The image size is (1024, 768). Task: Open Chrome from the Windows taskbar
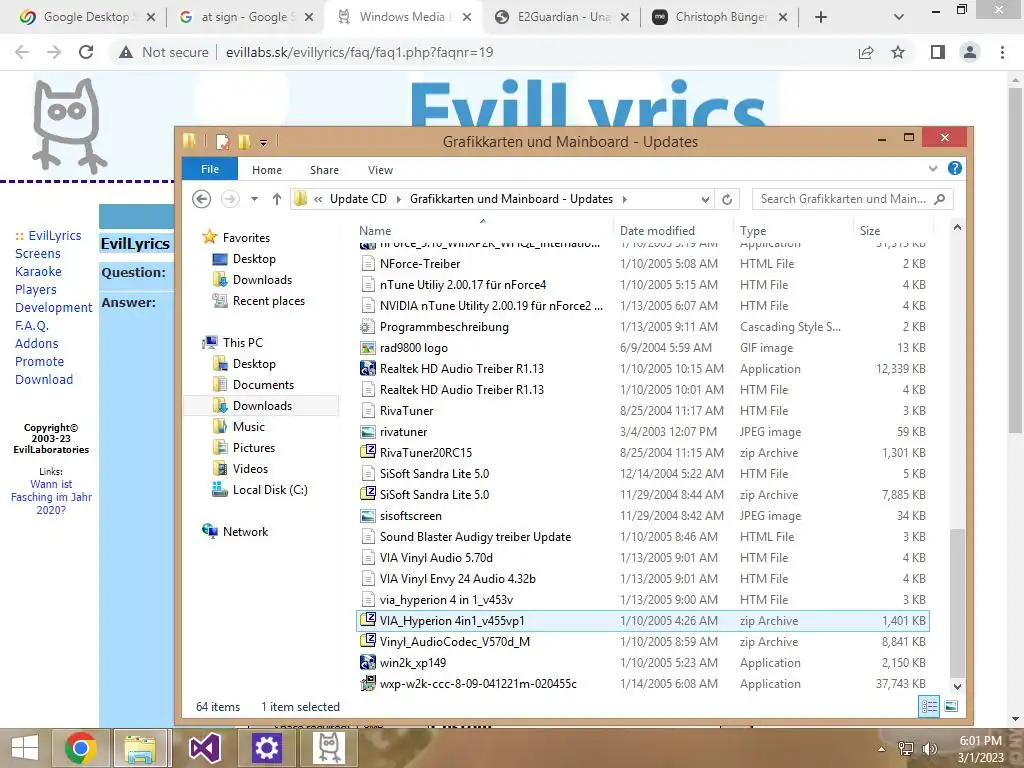[x=81, y=748]
